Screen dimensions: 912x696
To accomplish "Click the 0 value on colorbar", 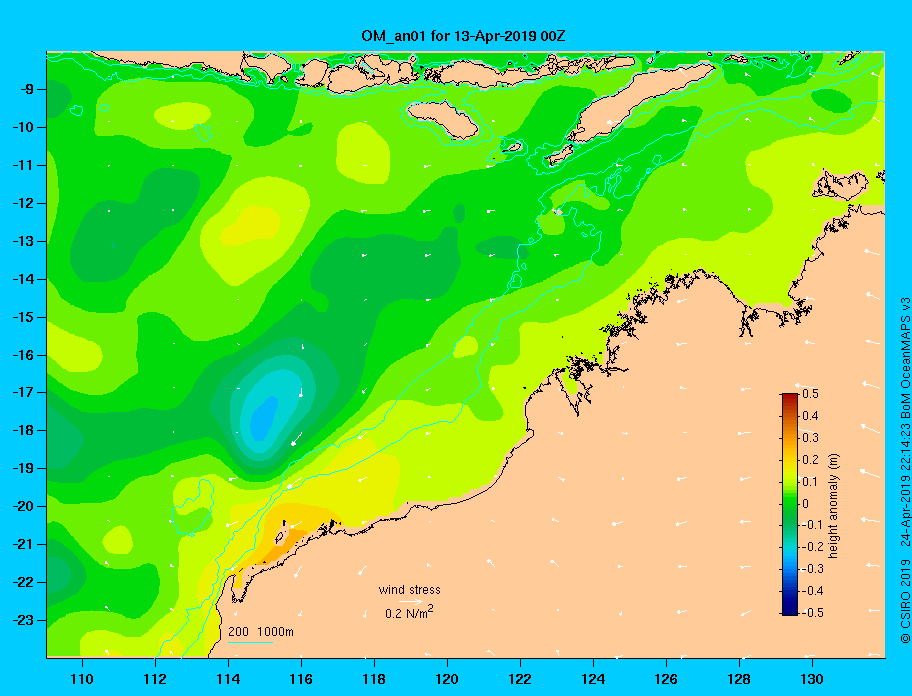I will pyautogui.click(x=806, y=504).
